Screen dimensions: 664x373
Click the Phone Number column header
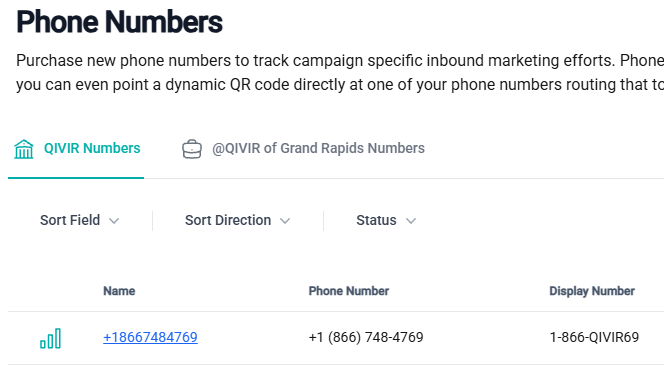(x=349, y=291)
